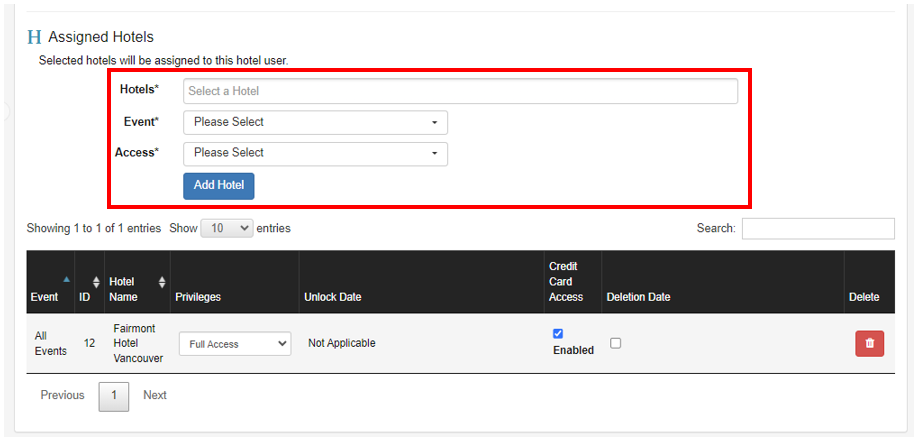Go to the Next page
916x438 pixels.
155,395
